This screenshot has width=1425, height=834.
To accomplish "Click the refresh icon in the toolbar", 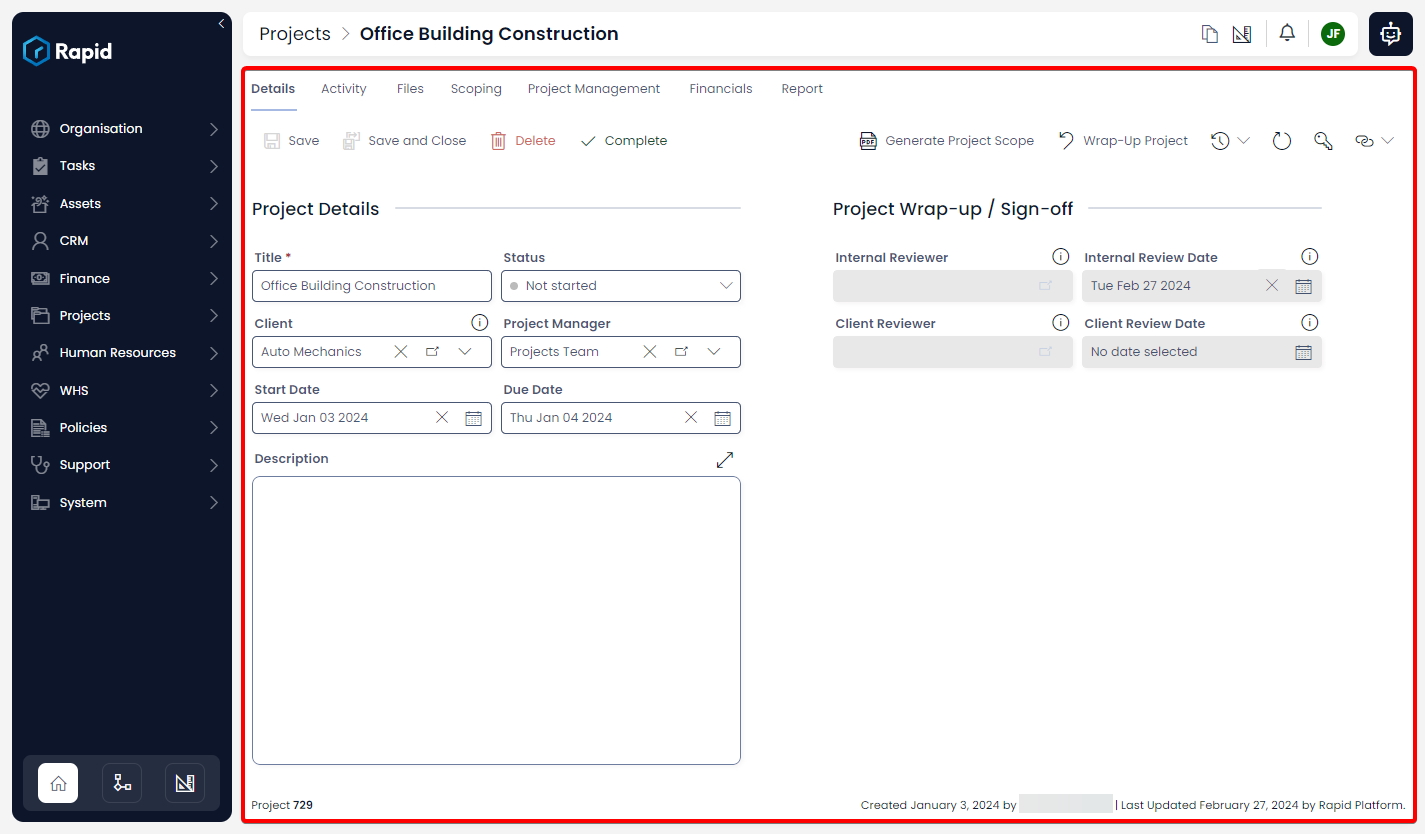I will point(1282,141).
